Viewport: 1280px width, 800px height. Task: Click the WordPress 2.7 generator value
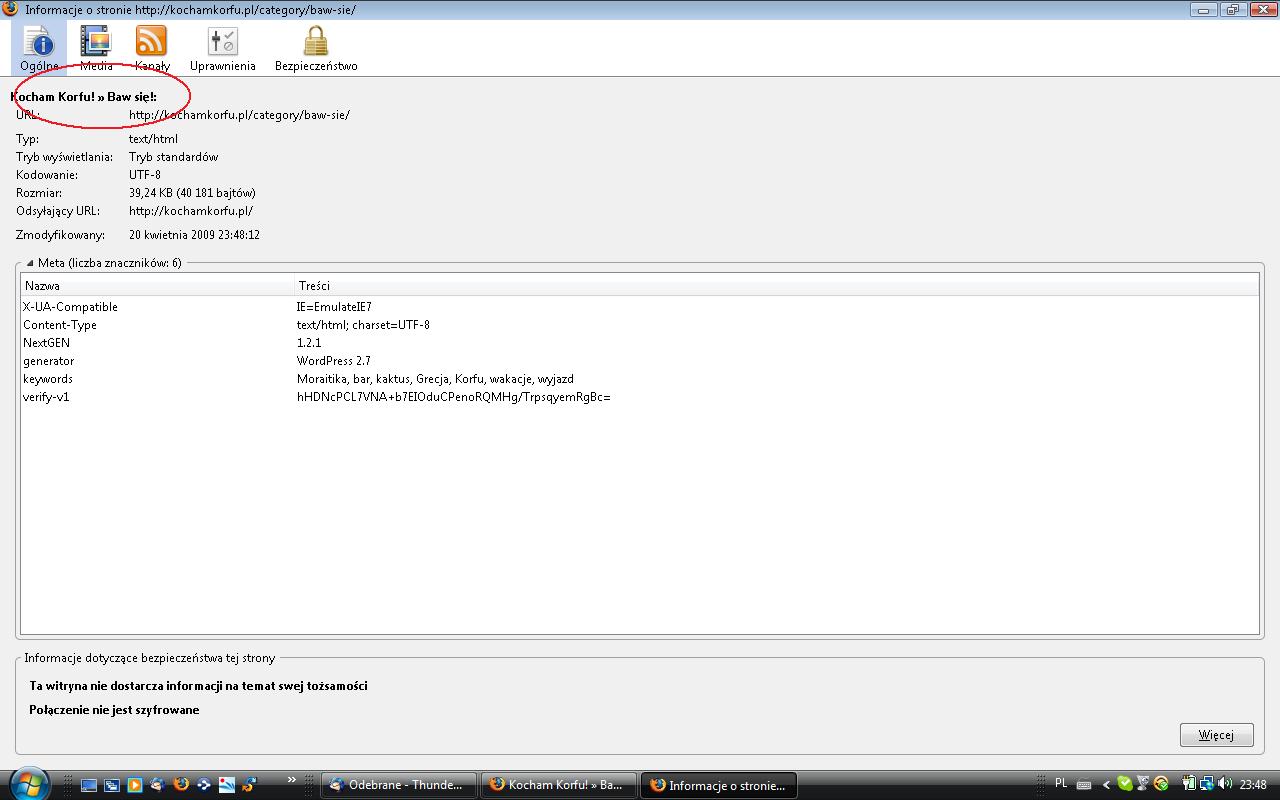pyautogui.click(x=334, y=361)
